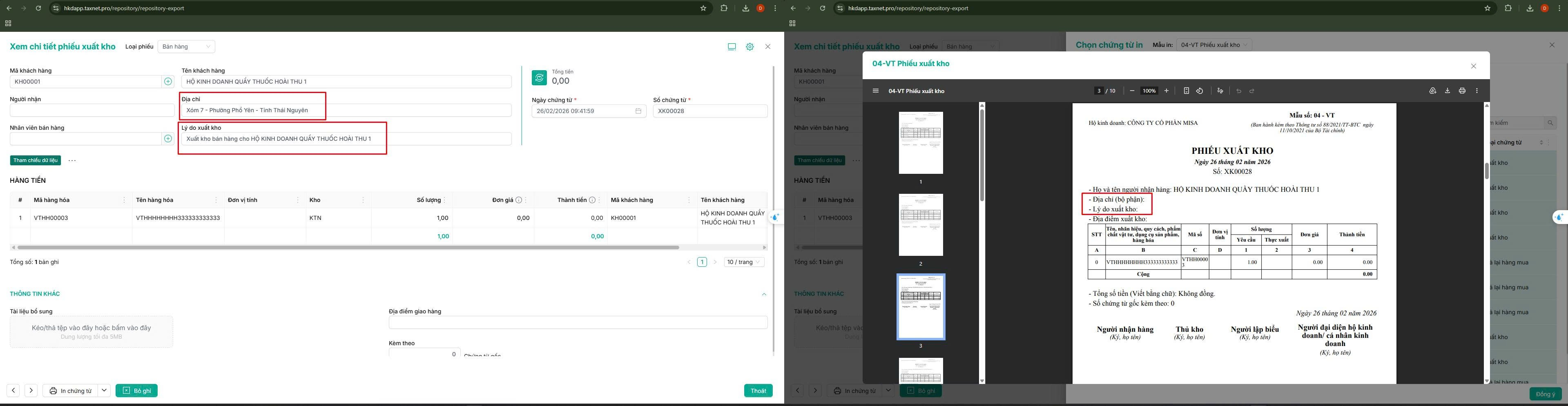1568x406 pixels.
Task: Zoom in on the PDF document
Action: point(1166,91)
